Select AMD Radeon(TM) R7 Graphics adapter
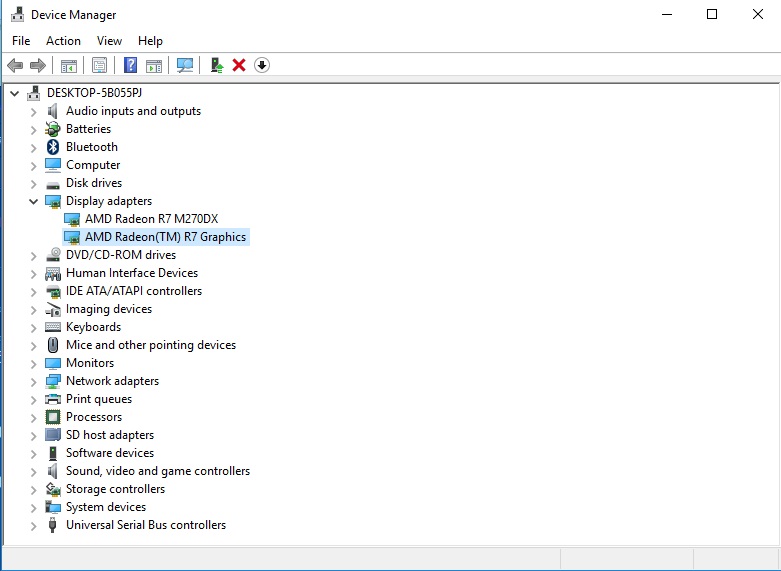This screenshot has width=781, height=571. pyautogui.click(x=165, y=237)
